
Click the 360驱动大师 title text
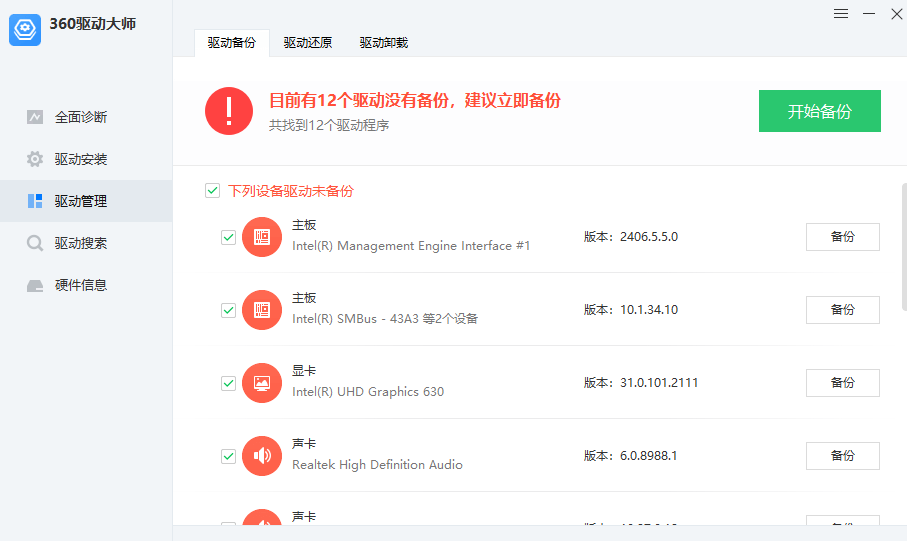(93, 24)
